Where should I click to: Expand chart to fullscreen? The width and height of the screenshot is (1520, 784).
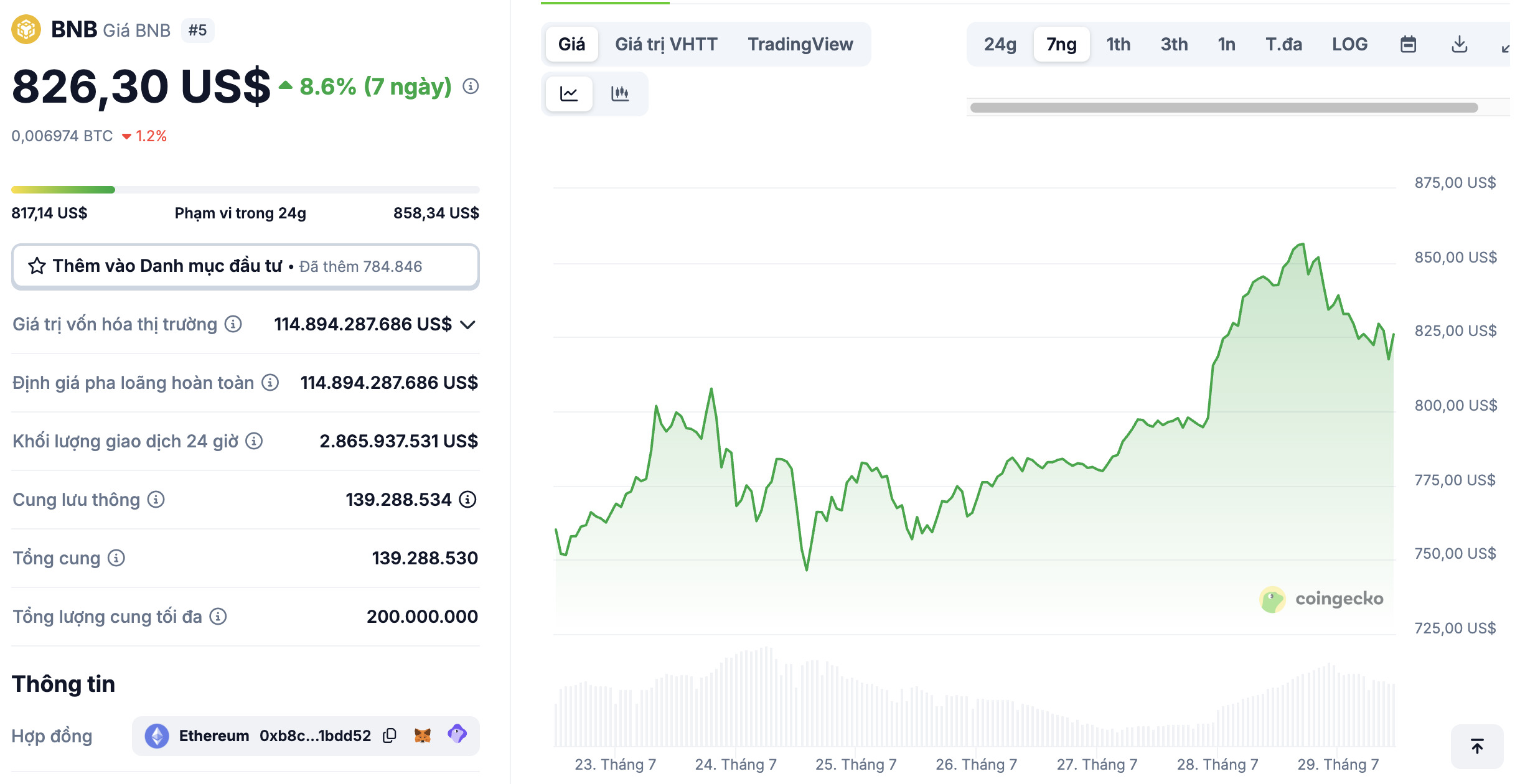(x=1505, y=47)
